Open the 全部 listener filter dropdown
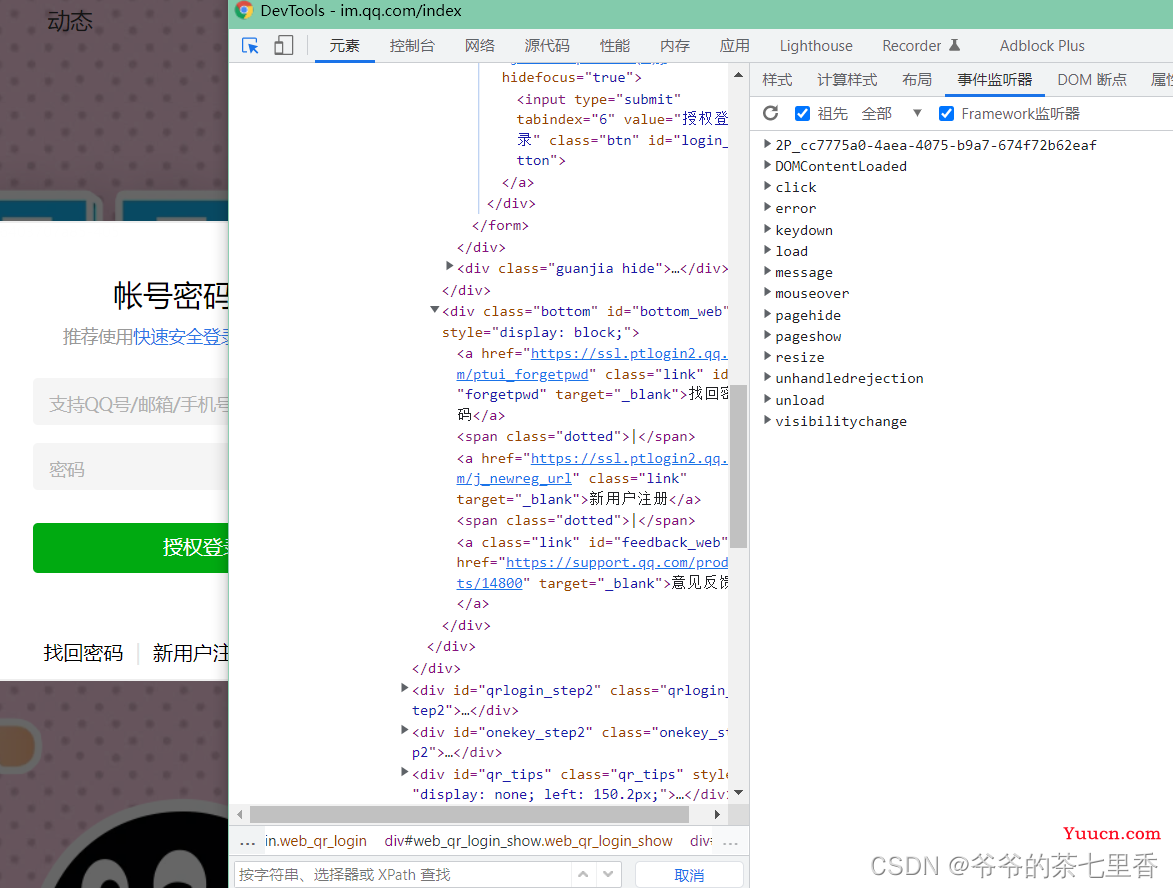 coord(891,113)
